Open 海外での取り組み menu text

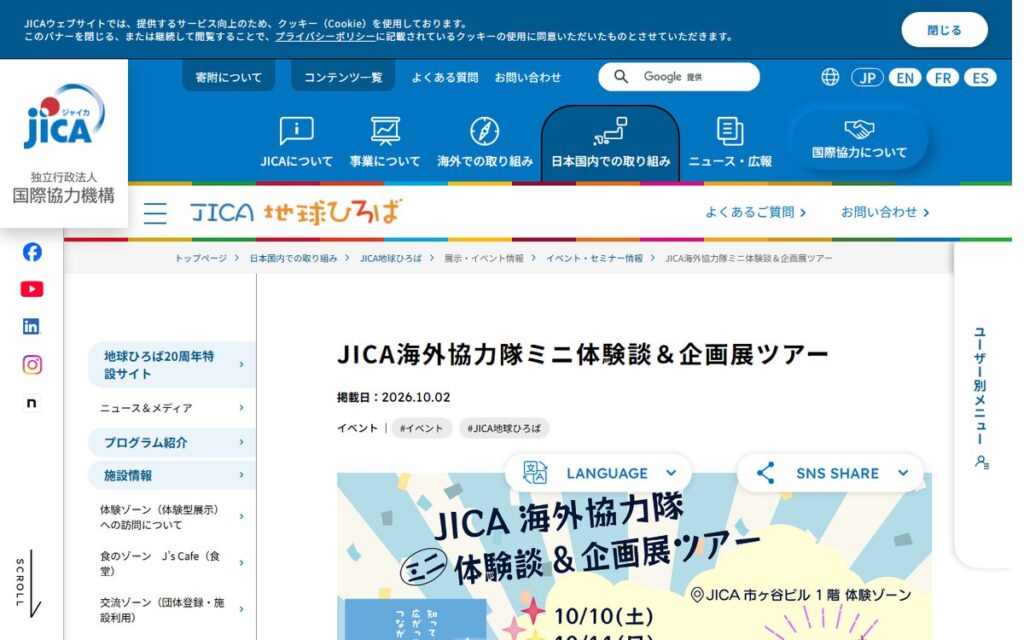coord(485,161)
